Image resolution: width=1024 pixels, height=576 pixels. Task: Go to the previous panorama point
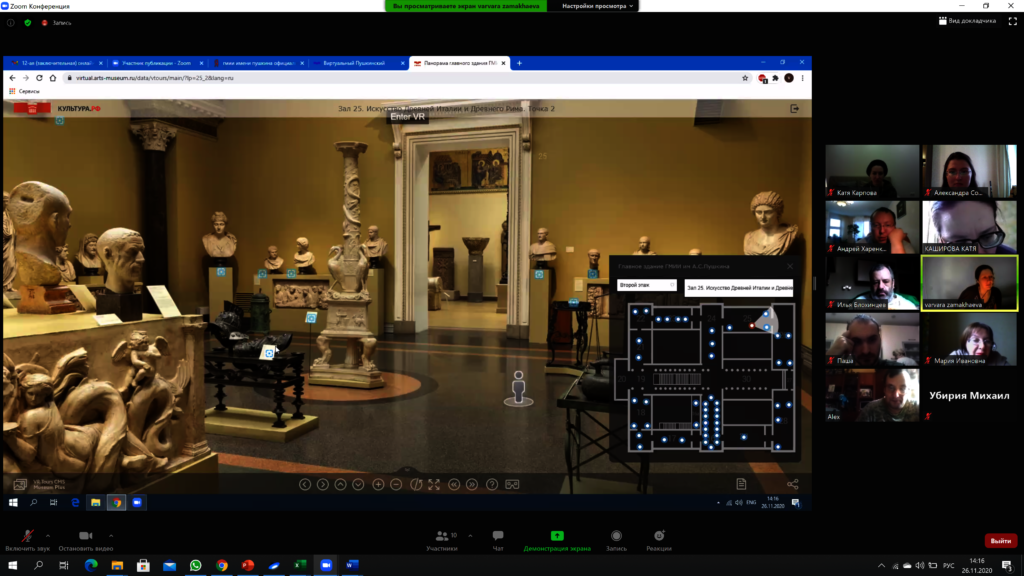point(454,485)
